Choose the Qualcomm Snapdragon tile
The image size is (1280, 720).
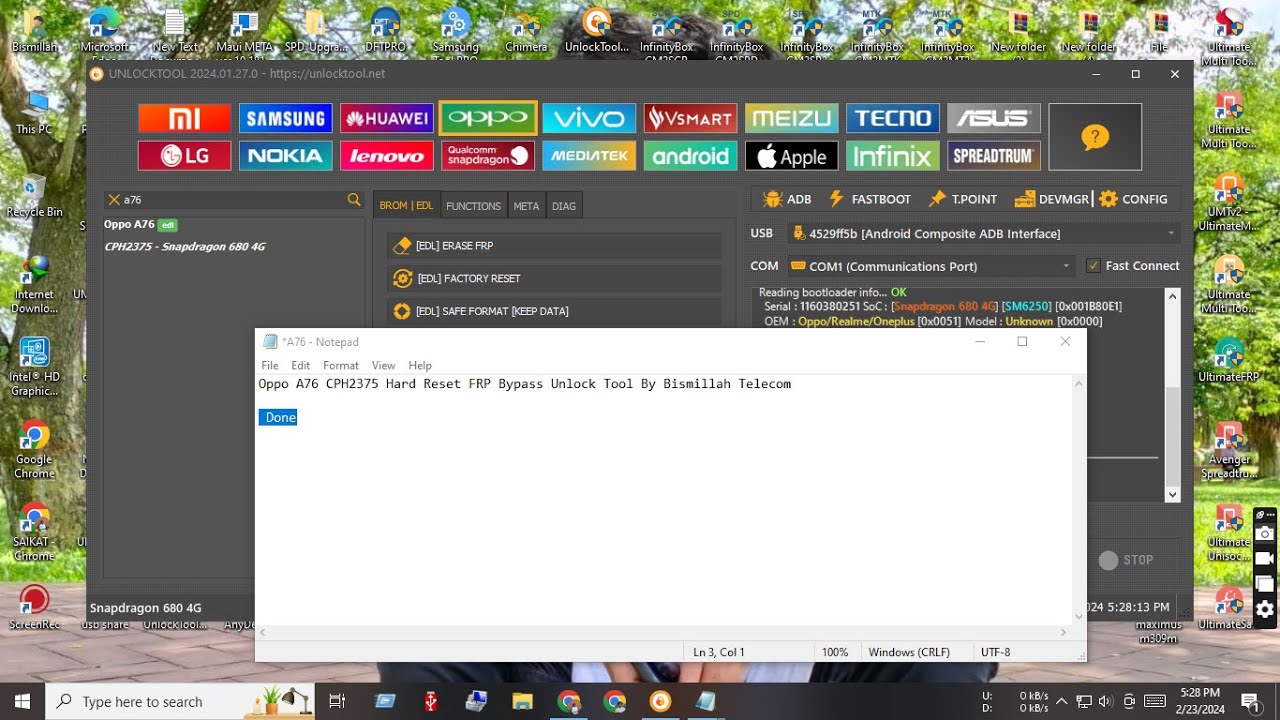point(487,156)
